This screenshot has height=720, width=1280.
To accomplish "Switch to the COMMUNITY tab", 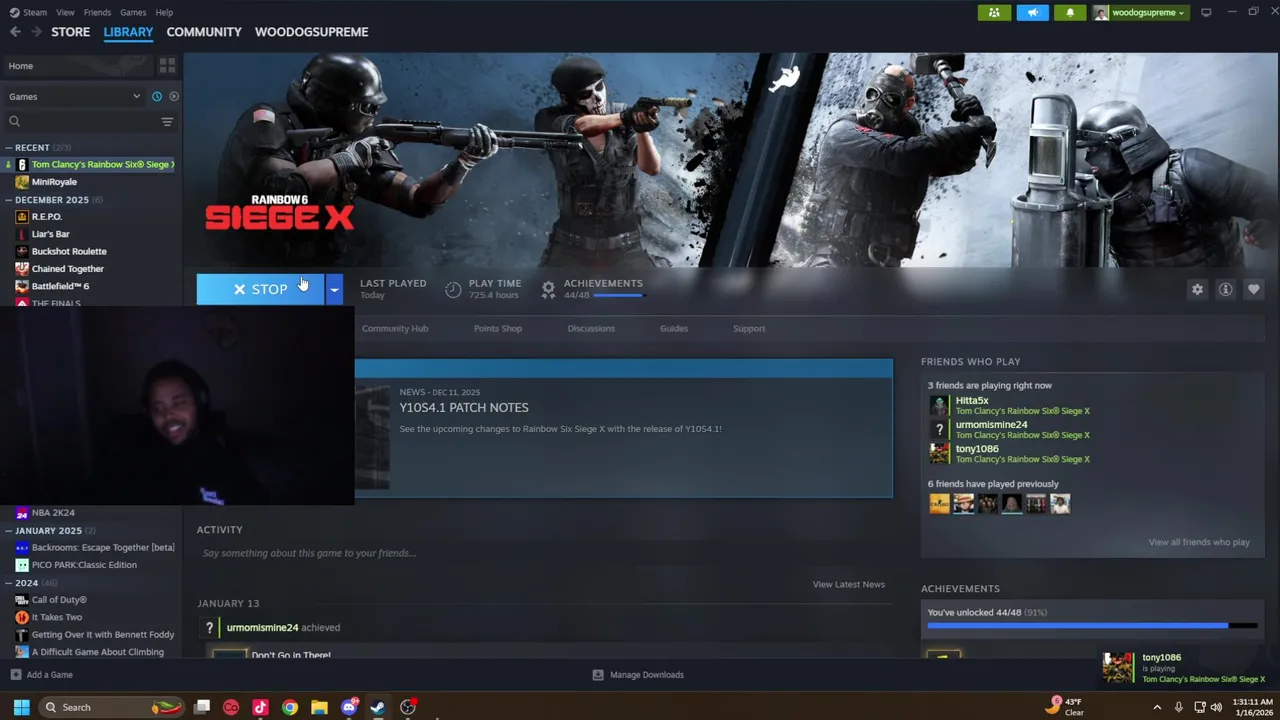I will (204, 32).
